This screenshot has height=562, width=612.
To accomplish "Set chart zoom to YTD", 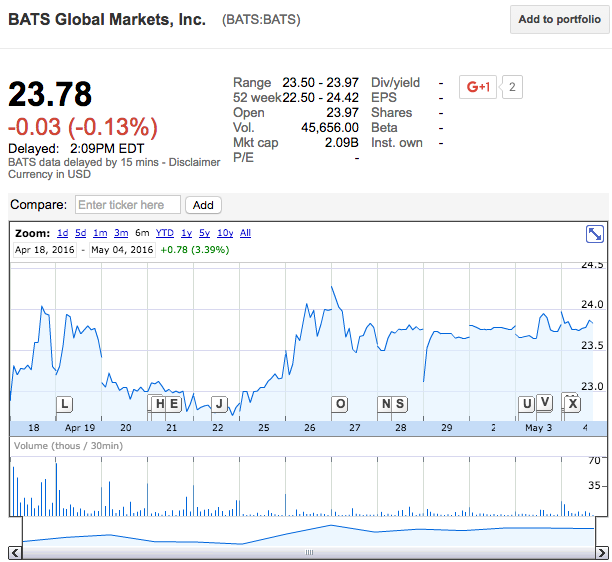I will click(165, 233).
